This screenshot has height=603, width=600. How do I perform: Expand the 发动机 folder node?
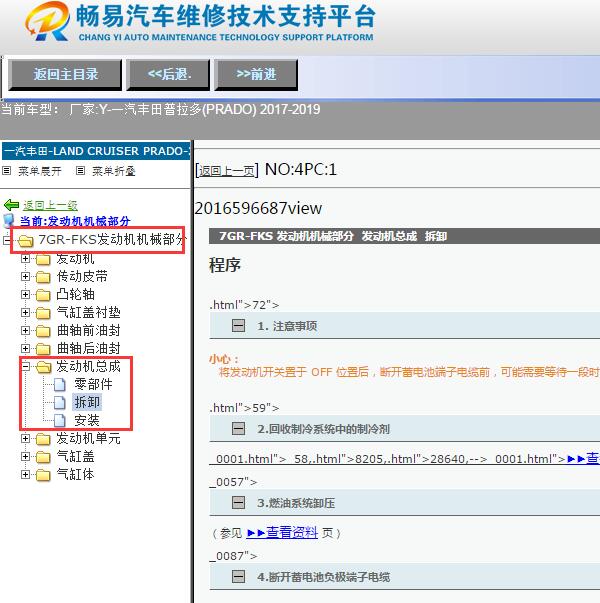[x=25, y=258]
